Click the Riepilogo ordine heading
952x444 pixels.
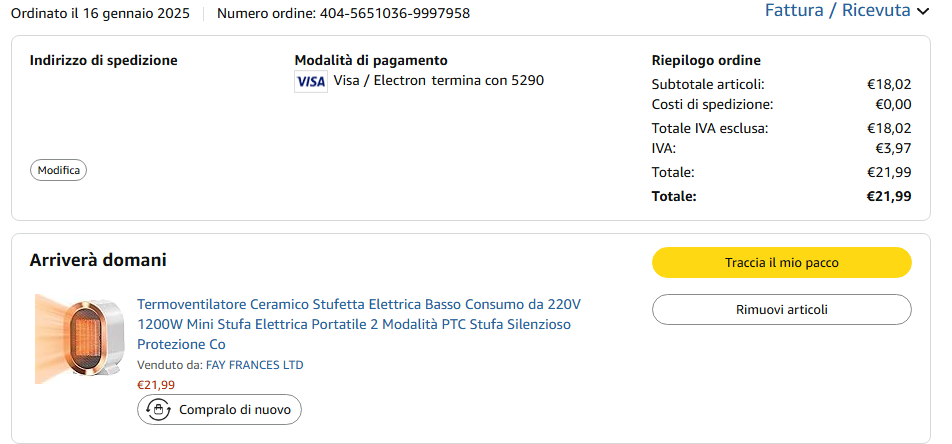pos(706,60)
